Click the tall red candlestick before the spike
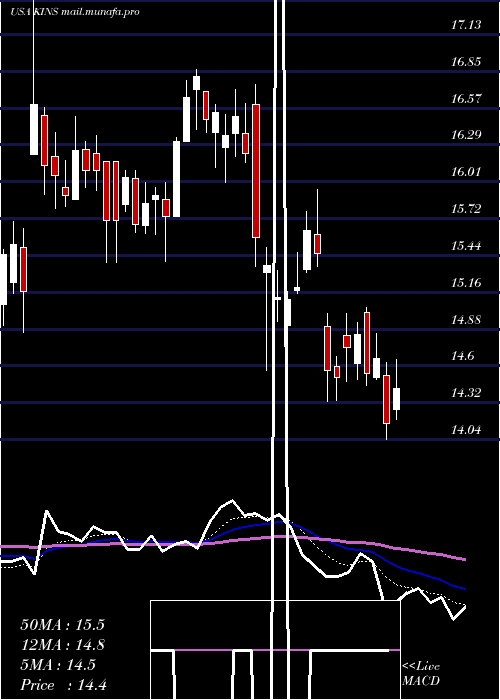The height and width of the screenshot is (700, 500). 256,171
